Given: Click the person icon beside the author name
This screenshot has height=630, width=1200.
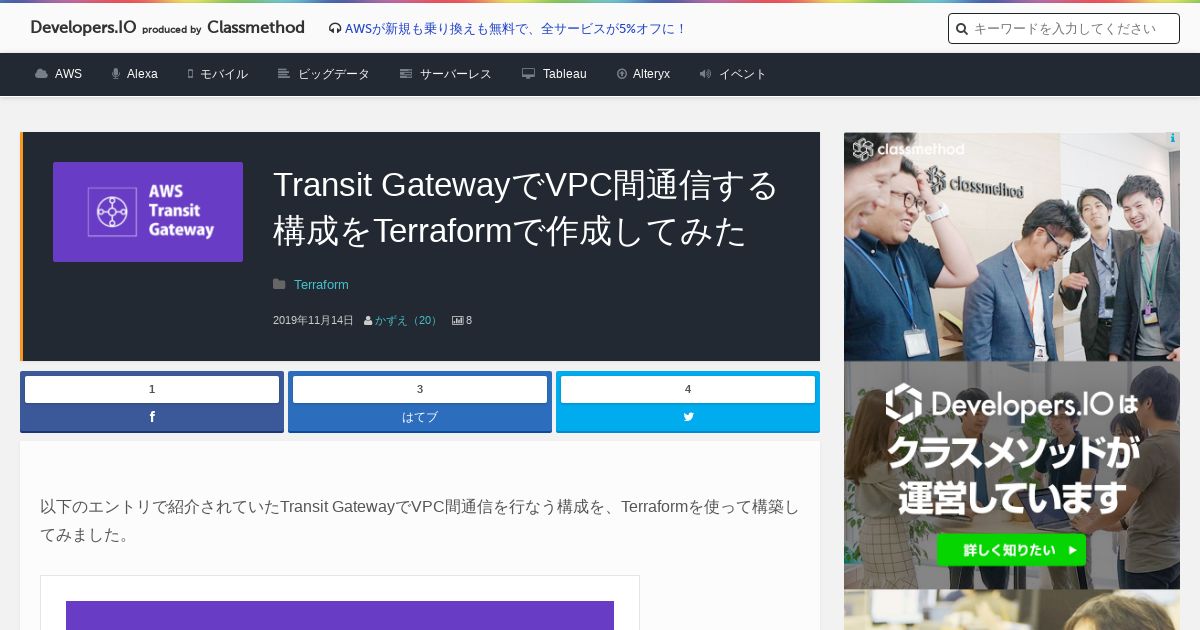Looking at the screenshot, I should pos(368,321).
